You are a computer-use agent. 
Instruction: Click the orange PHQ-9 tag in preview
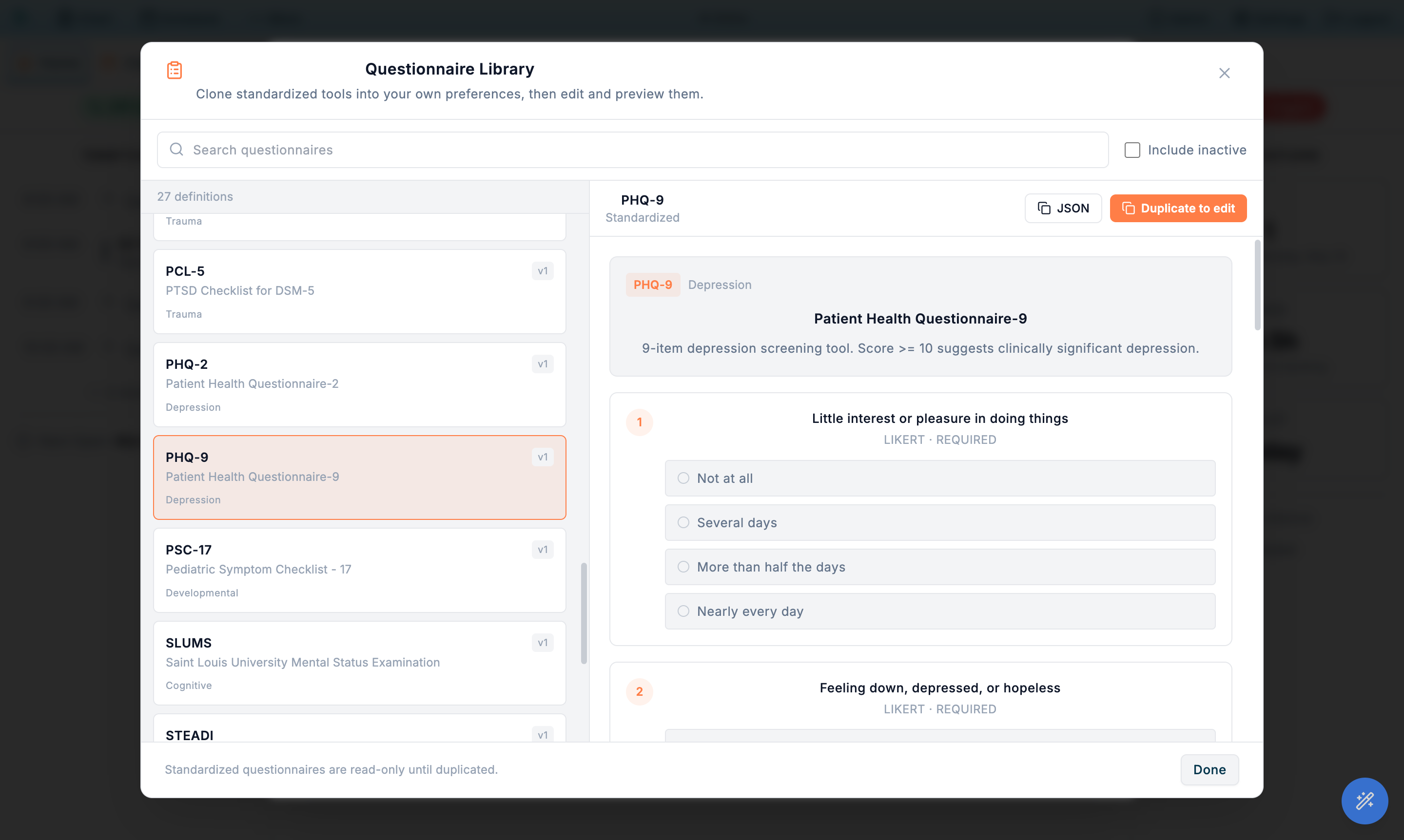(652, 285)
